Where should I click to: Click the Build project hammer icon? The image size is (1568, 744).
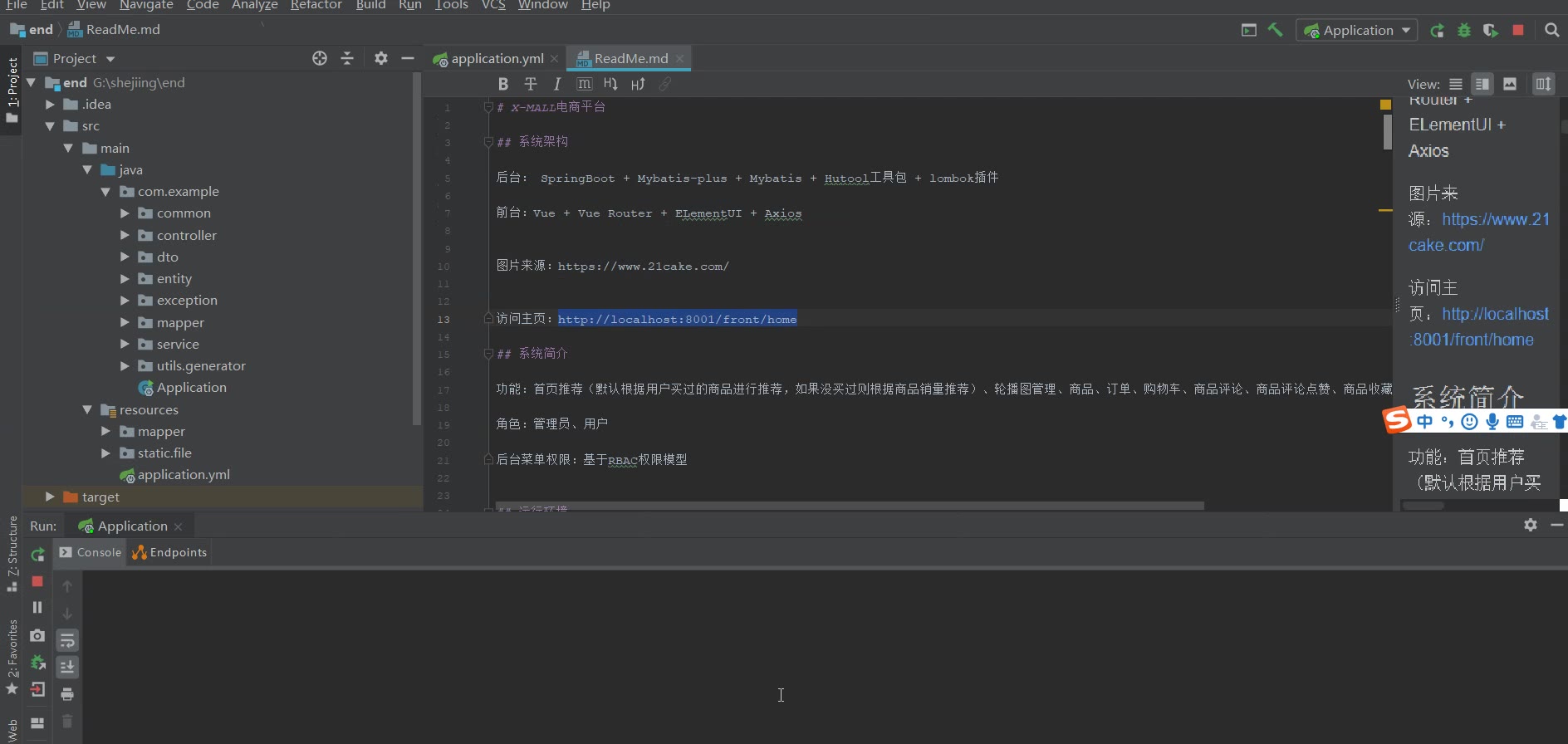click(1275, 31)
